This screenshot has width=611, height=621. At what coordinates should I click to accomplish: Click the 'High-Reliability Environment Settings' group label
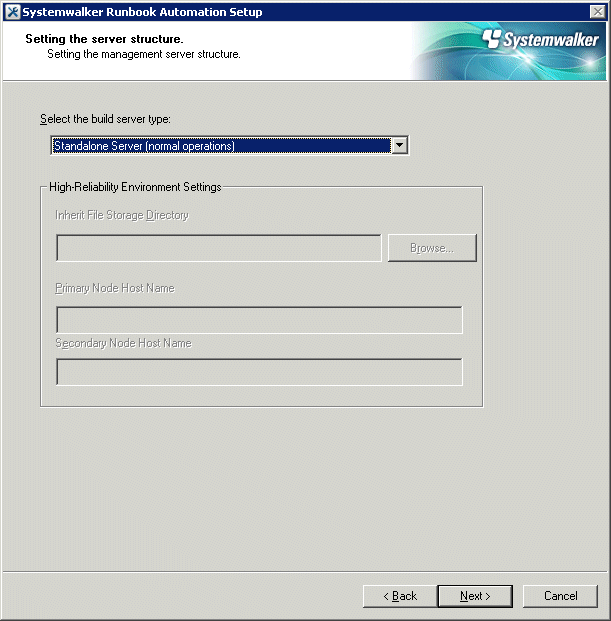(135, 187)
